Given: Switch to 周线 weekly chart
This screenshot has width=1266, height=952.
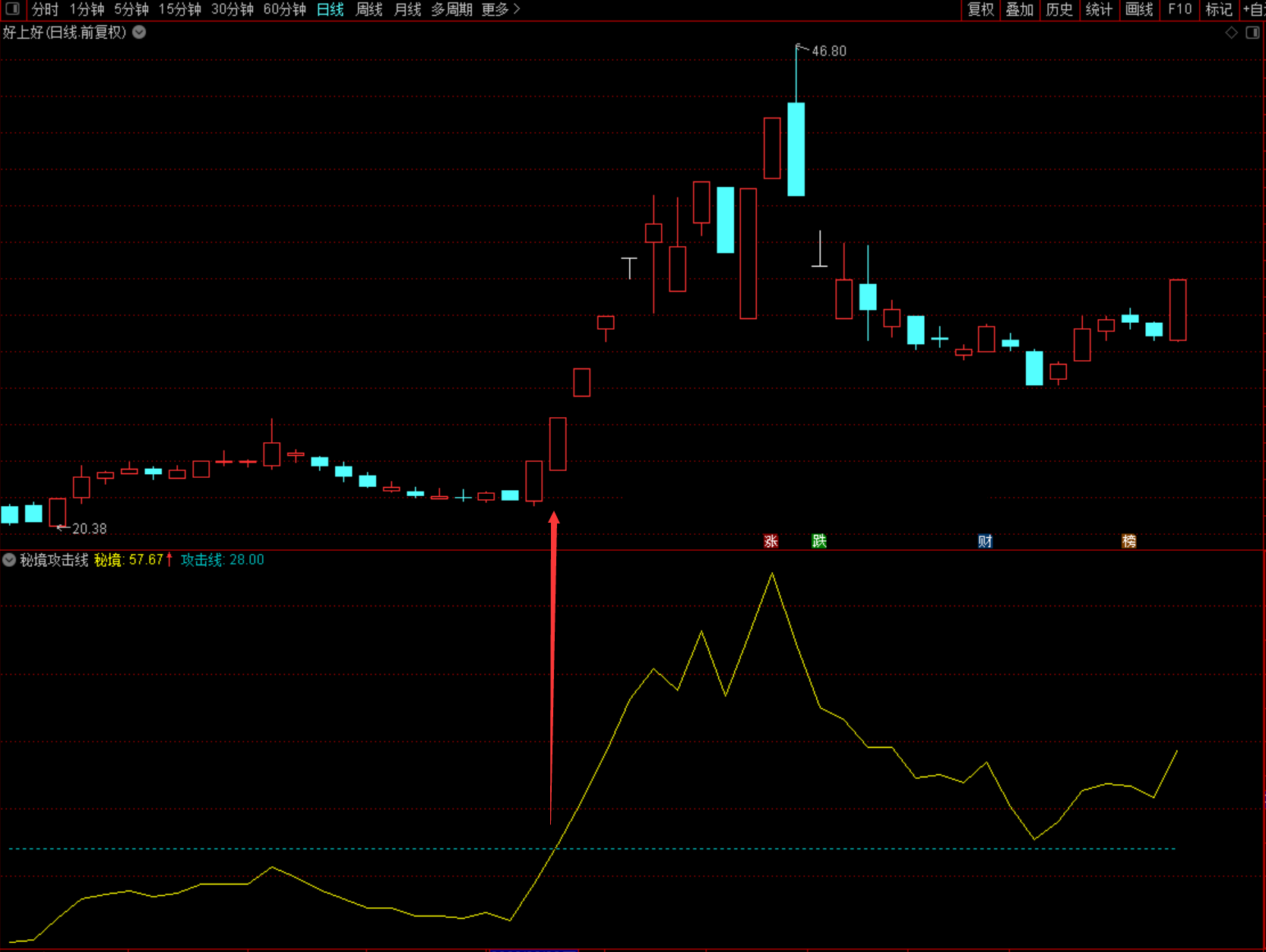Looking at the screenshot, I should (369, 9).
